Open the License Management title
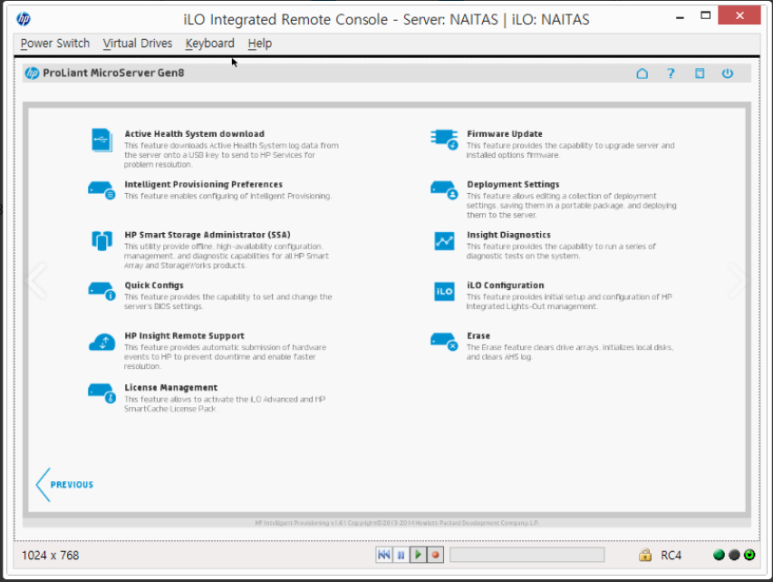The image size is (773, 582). click(171, 388)
